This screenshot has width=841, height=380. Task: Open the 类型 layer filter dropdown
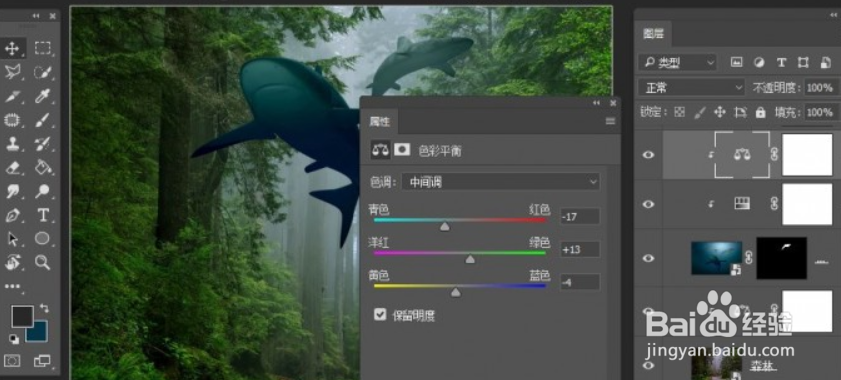click(x=678, y=63)
